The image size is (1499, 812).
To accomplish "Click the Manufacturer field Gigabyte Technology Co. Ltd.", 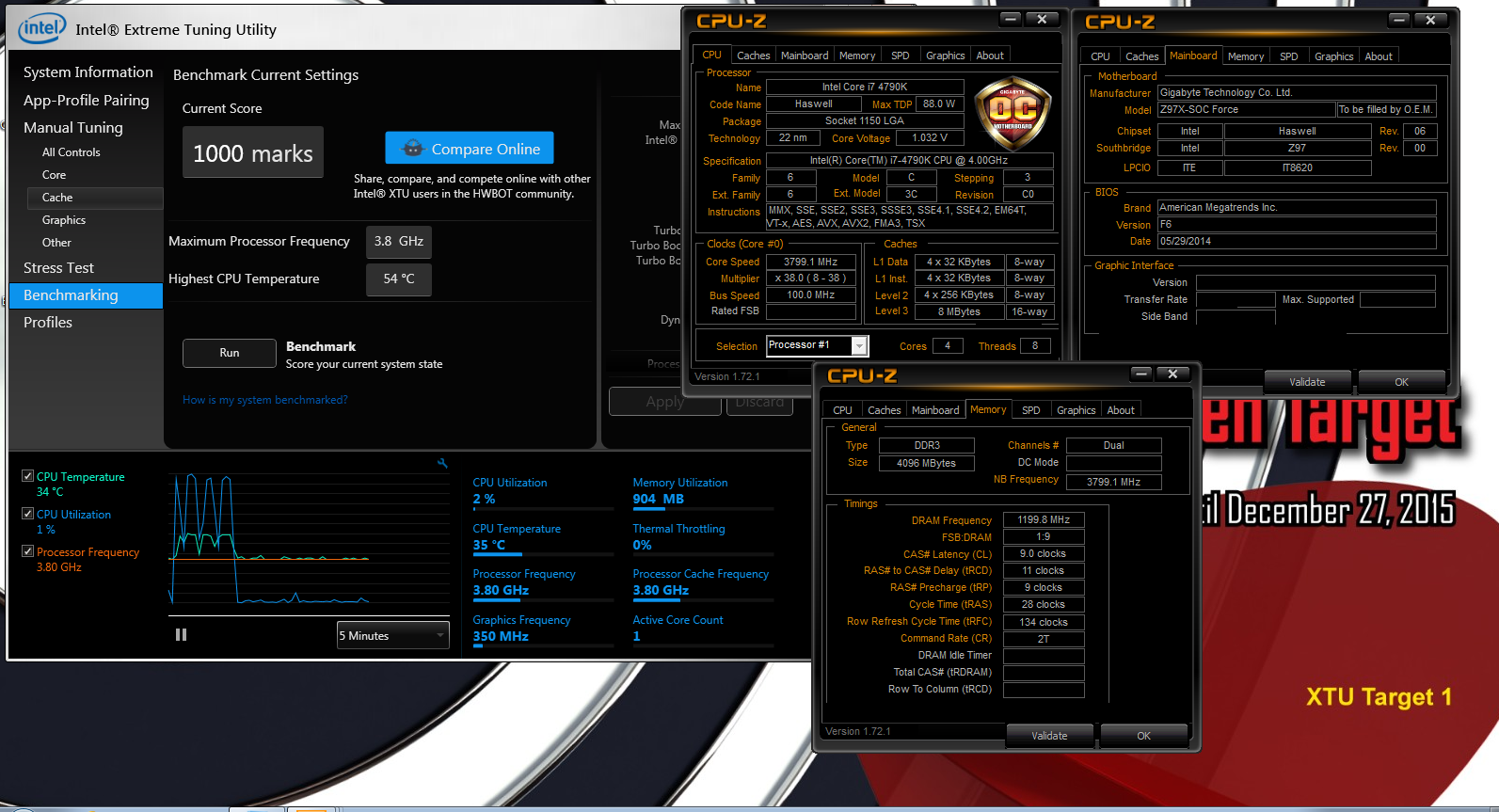I will 1297,92.
